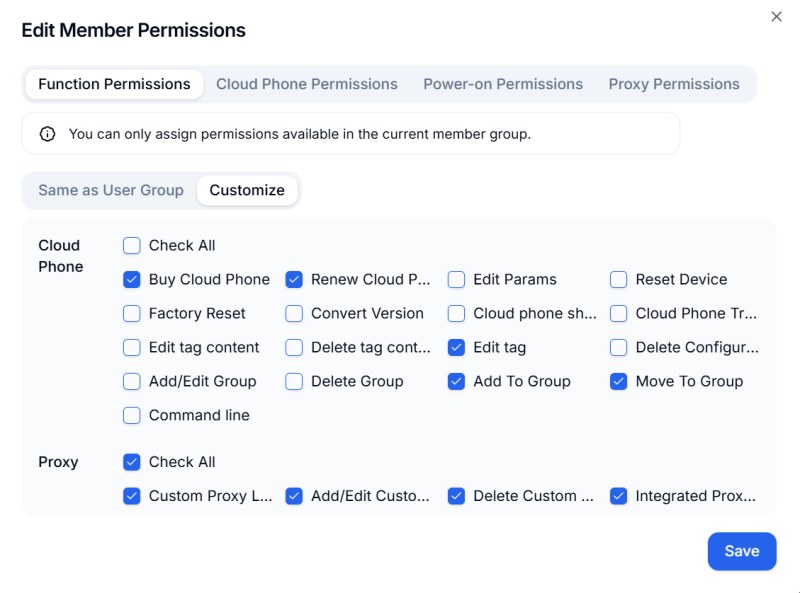Close the Edit Member Permissions dialog
The height and width of the screenshot is (593, 800).
point(776,17)
